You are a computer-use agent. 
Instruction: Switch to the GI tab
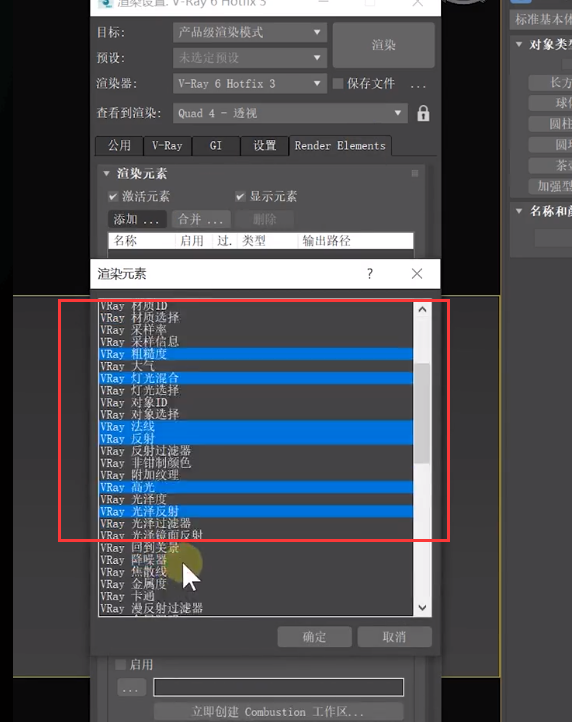[216, 146]
